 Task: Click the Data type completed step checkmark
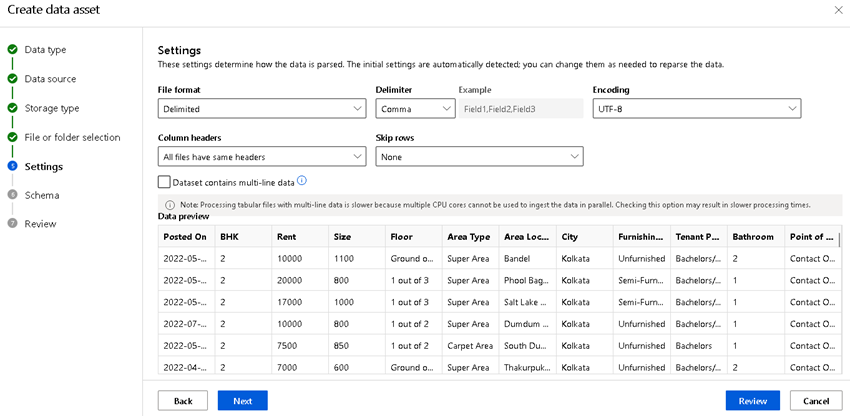12,50
